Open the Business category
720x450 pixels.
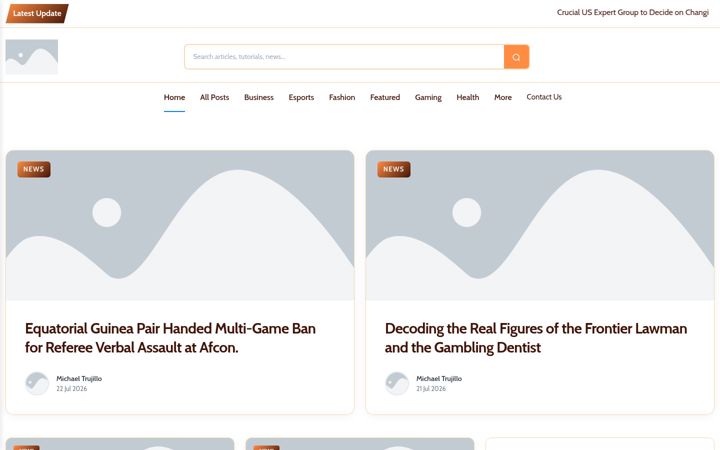coord(259,97)
